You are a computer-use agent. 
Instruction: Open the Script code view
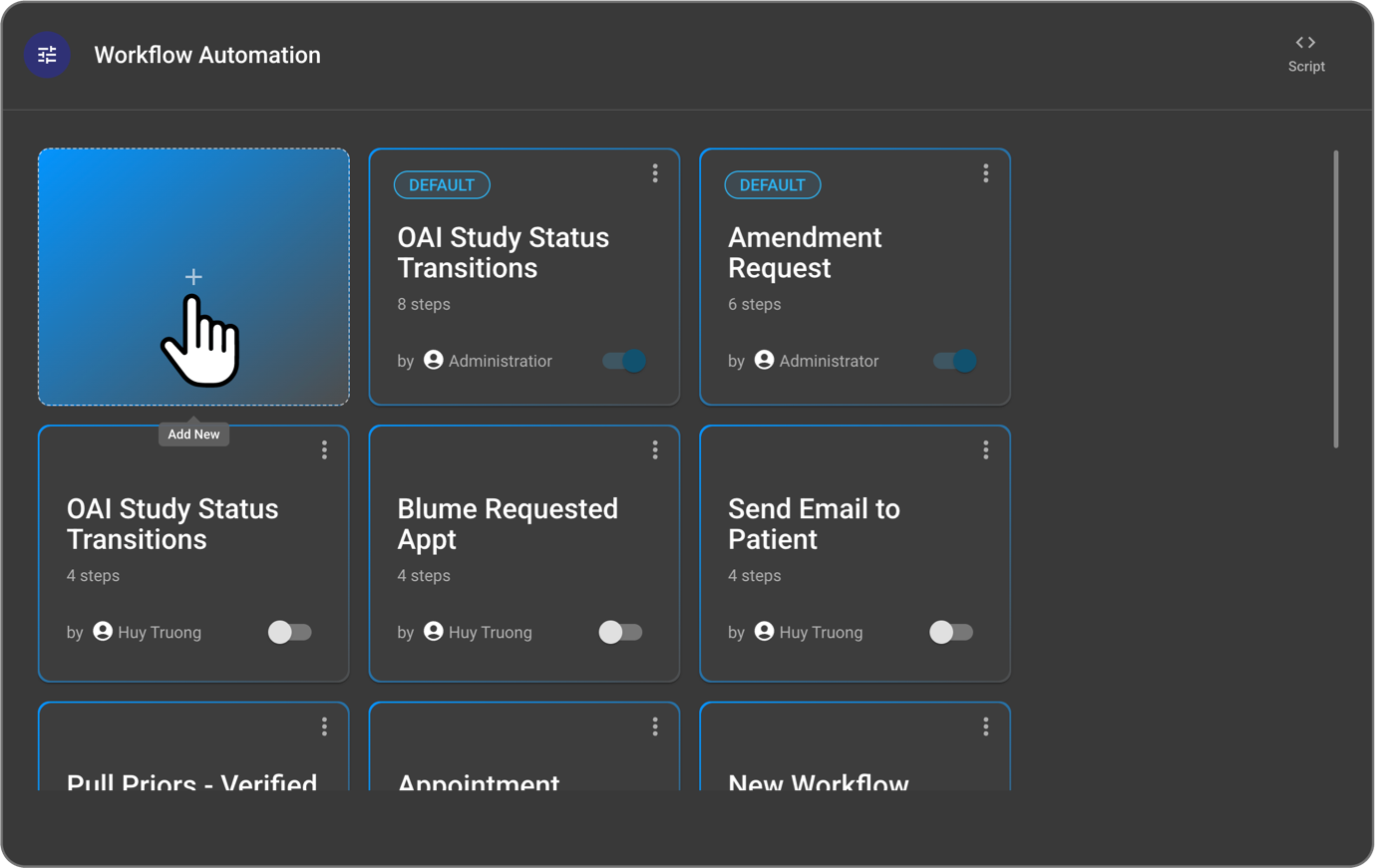pos(1305,54)
